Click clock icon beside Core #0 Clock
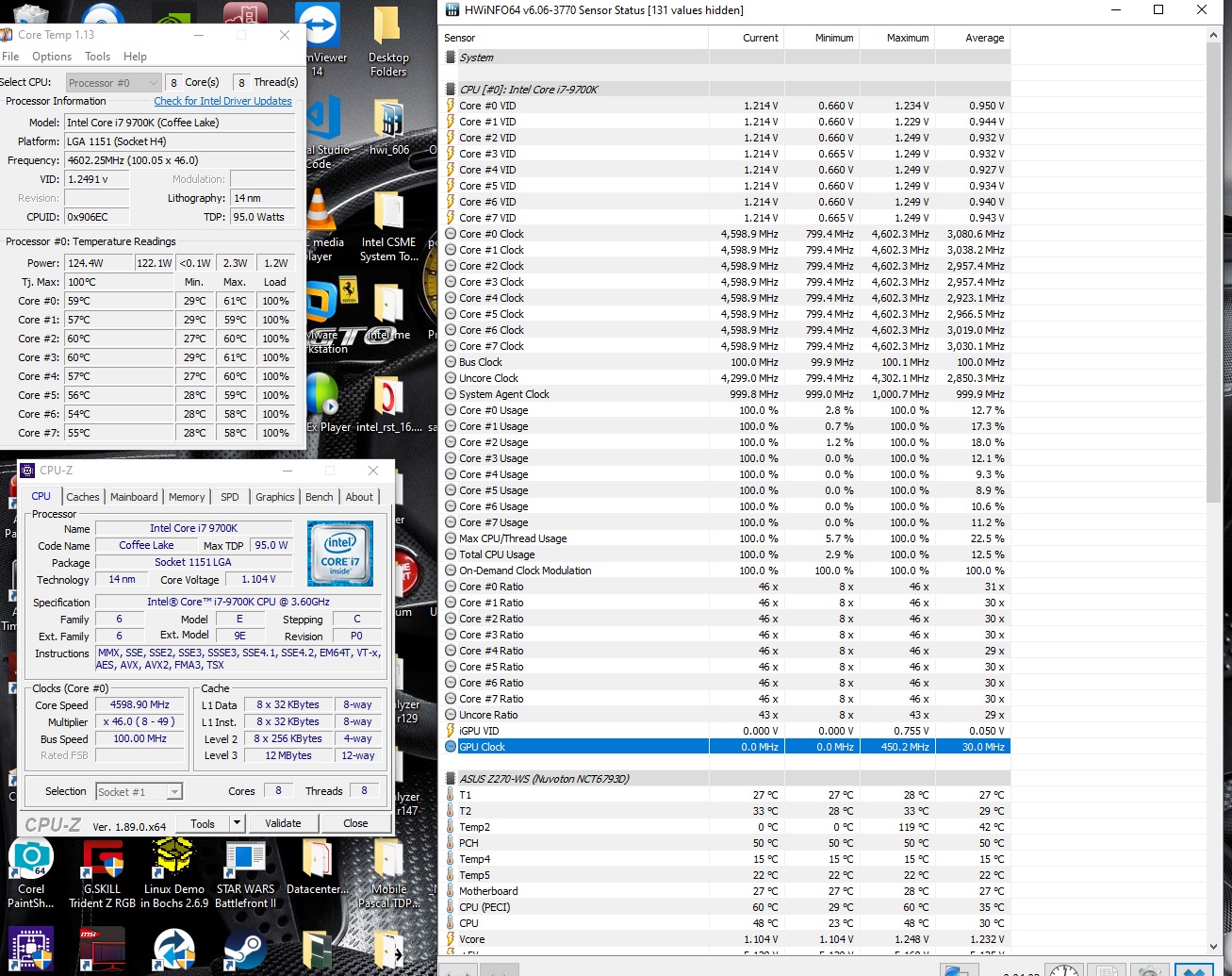This screenshot has width=1232, height=976. click(x=451, y=234)
